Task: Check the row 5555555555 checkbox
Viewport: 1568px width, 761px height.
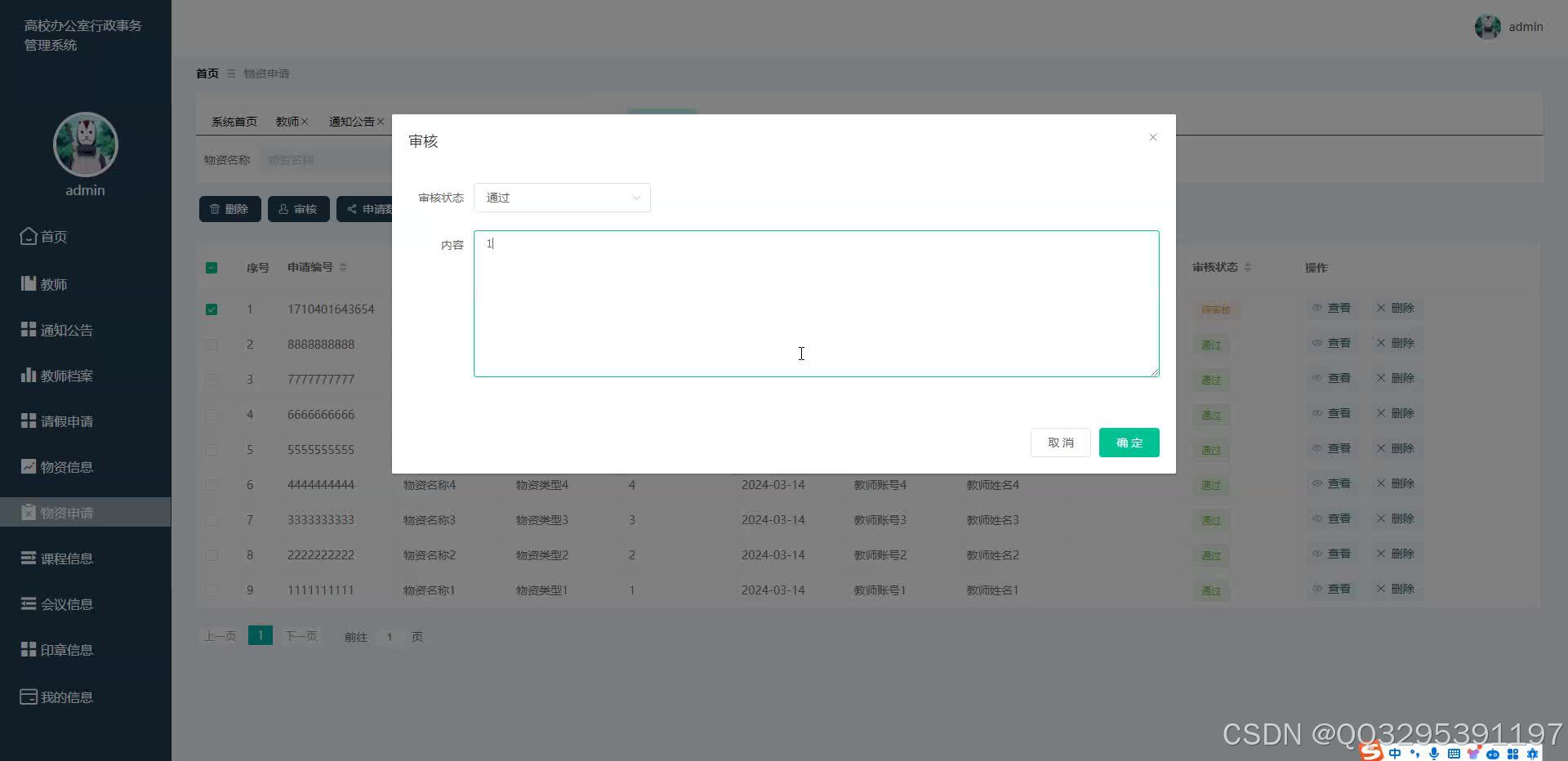Action: 212,450
